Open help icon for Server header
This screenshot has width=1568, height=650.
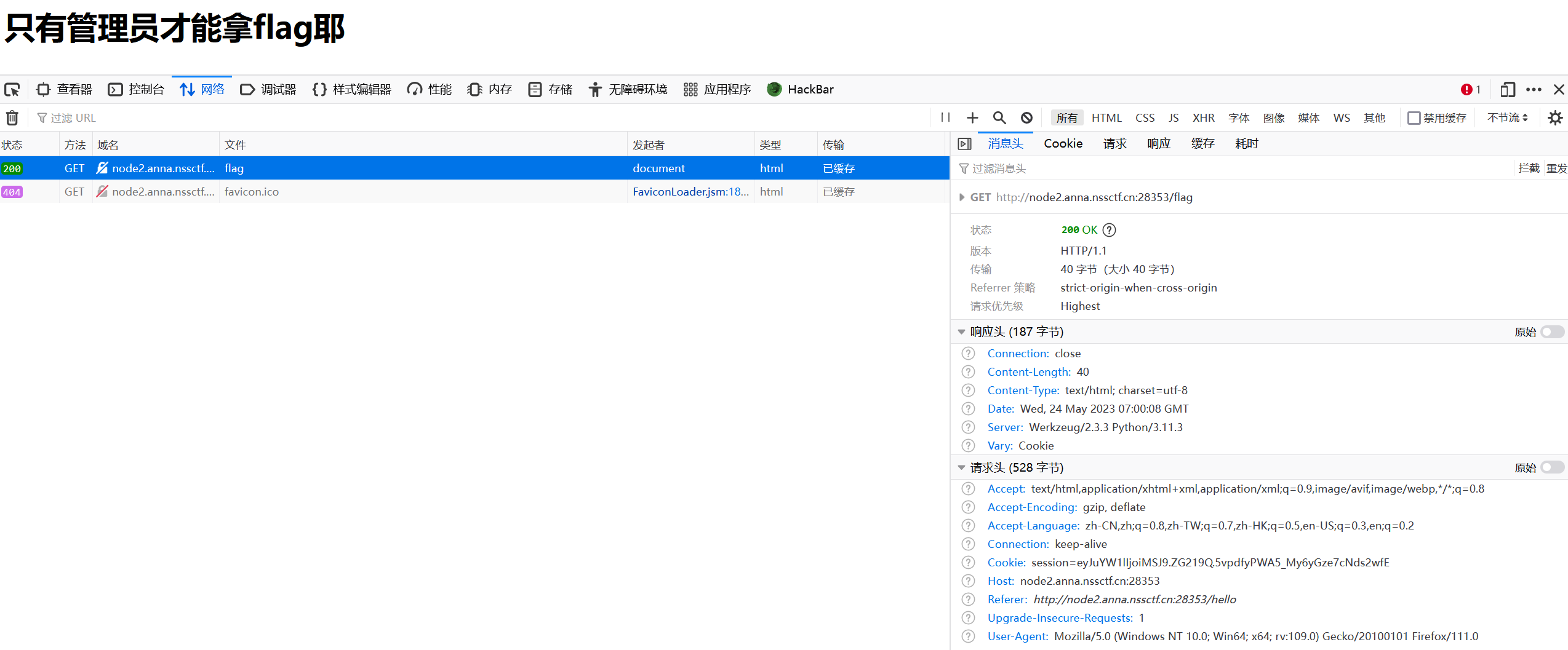[968, 427]
